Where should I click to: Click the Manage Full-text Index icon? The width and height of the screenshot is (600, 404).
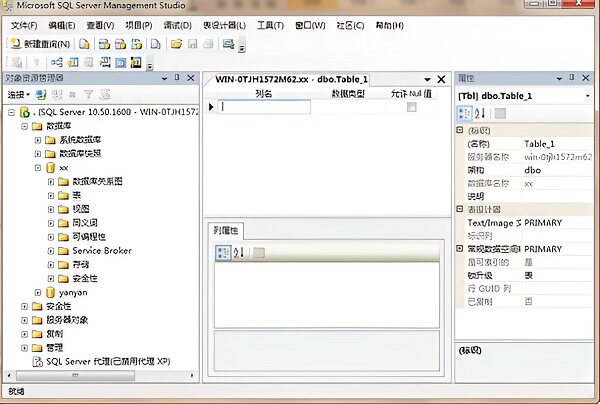pos(89,62)
